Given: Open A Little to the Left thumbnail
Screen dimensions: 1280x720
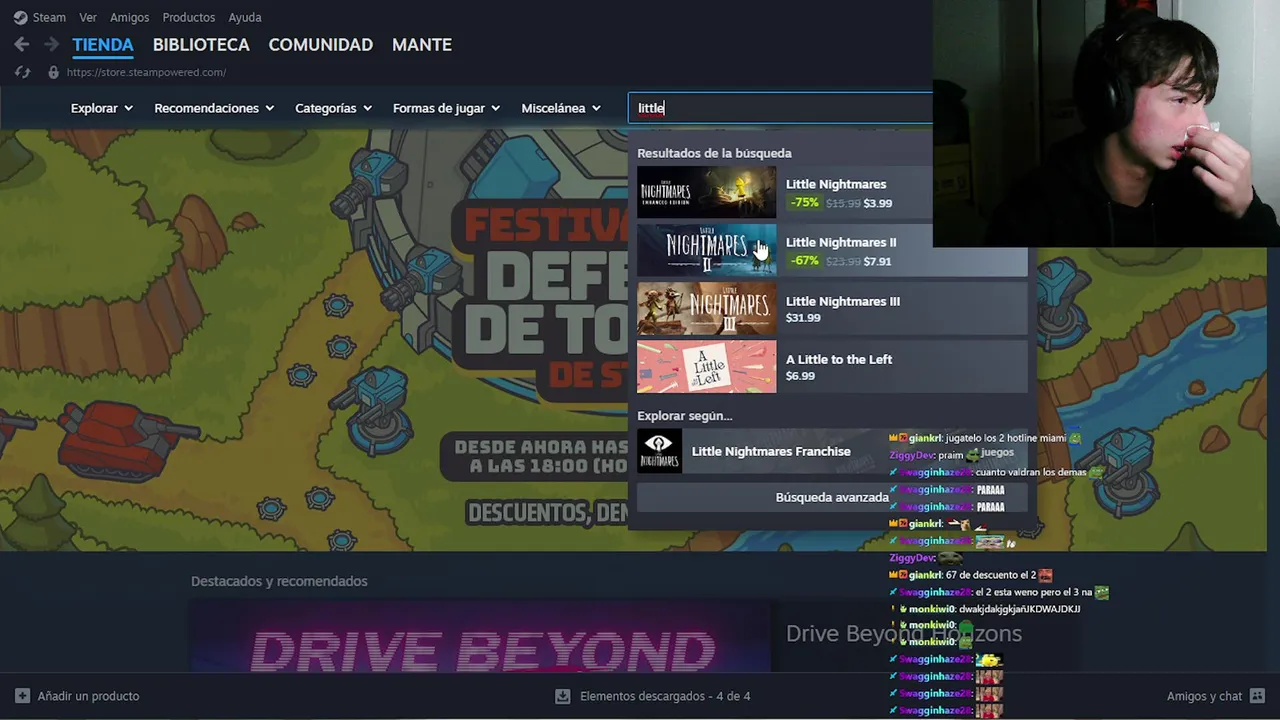Looking at the screenshot, I should point(706,367).
